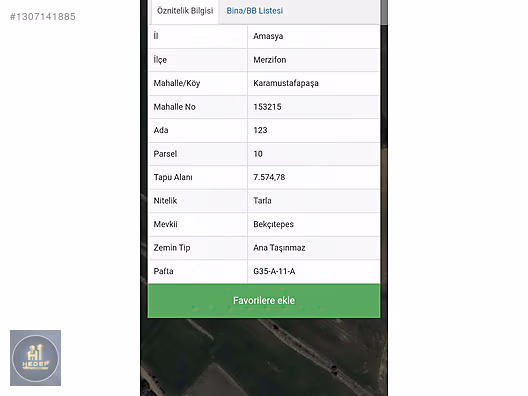Click the Zemin Tip value Ana Taşınmaz
This screenshot has width=528, height=396.
[x=279, y=248]
